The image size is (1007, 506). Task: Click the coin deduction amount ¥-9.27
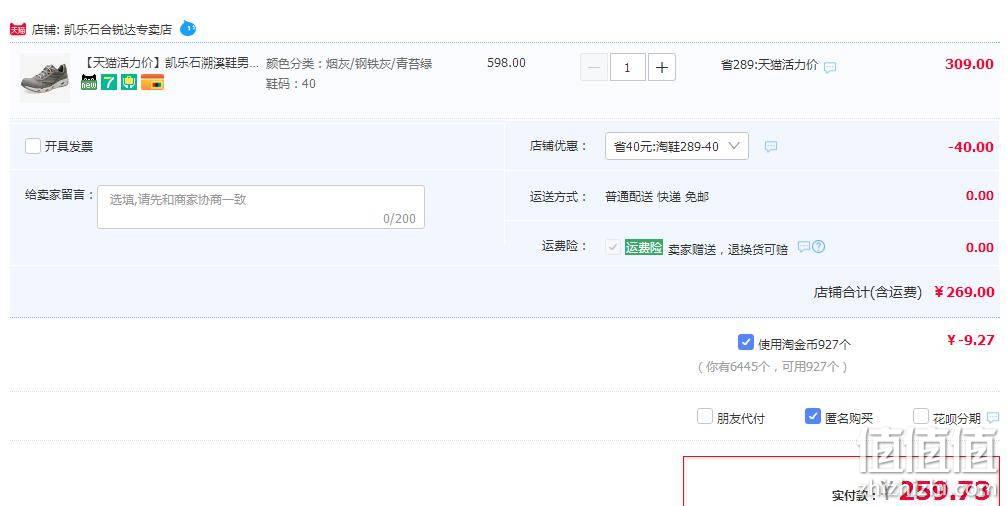970,340
